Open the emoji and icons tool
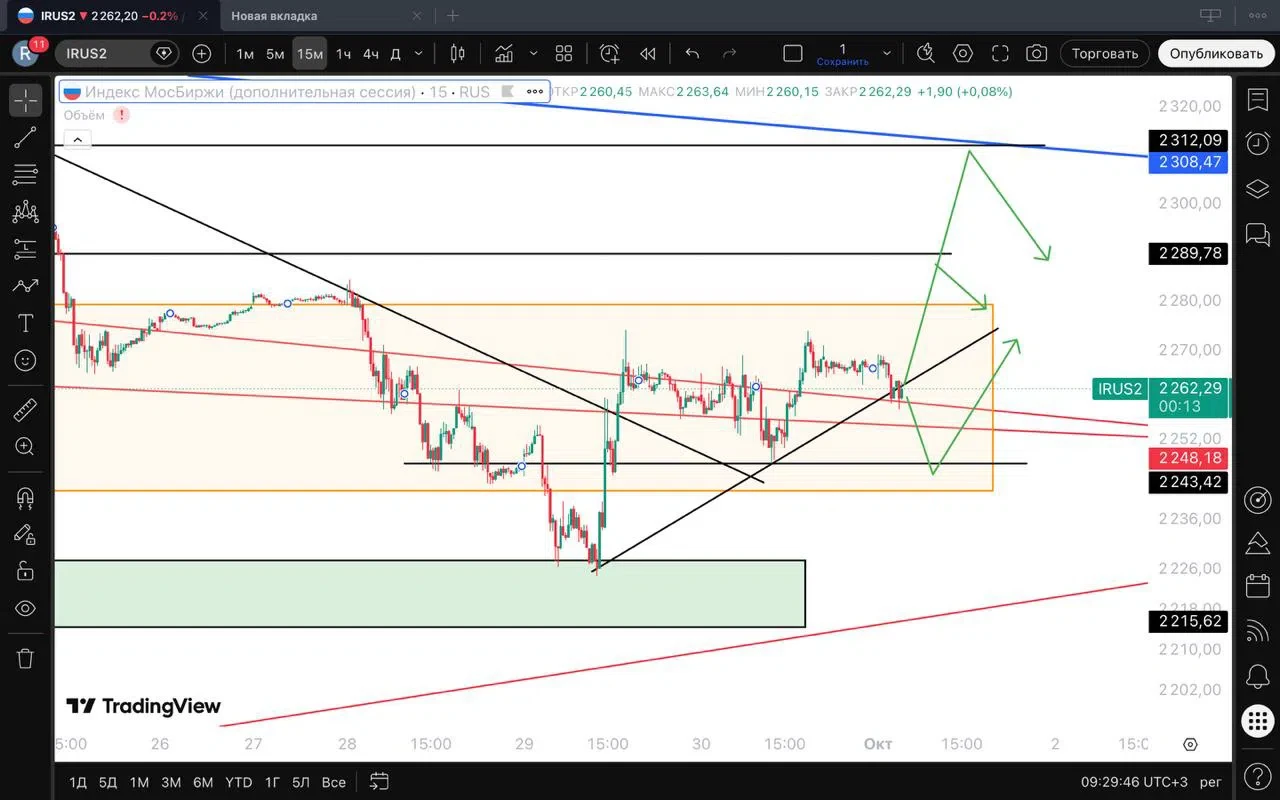 click(x=25, y=360)
